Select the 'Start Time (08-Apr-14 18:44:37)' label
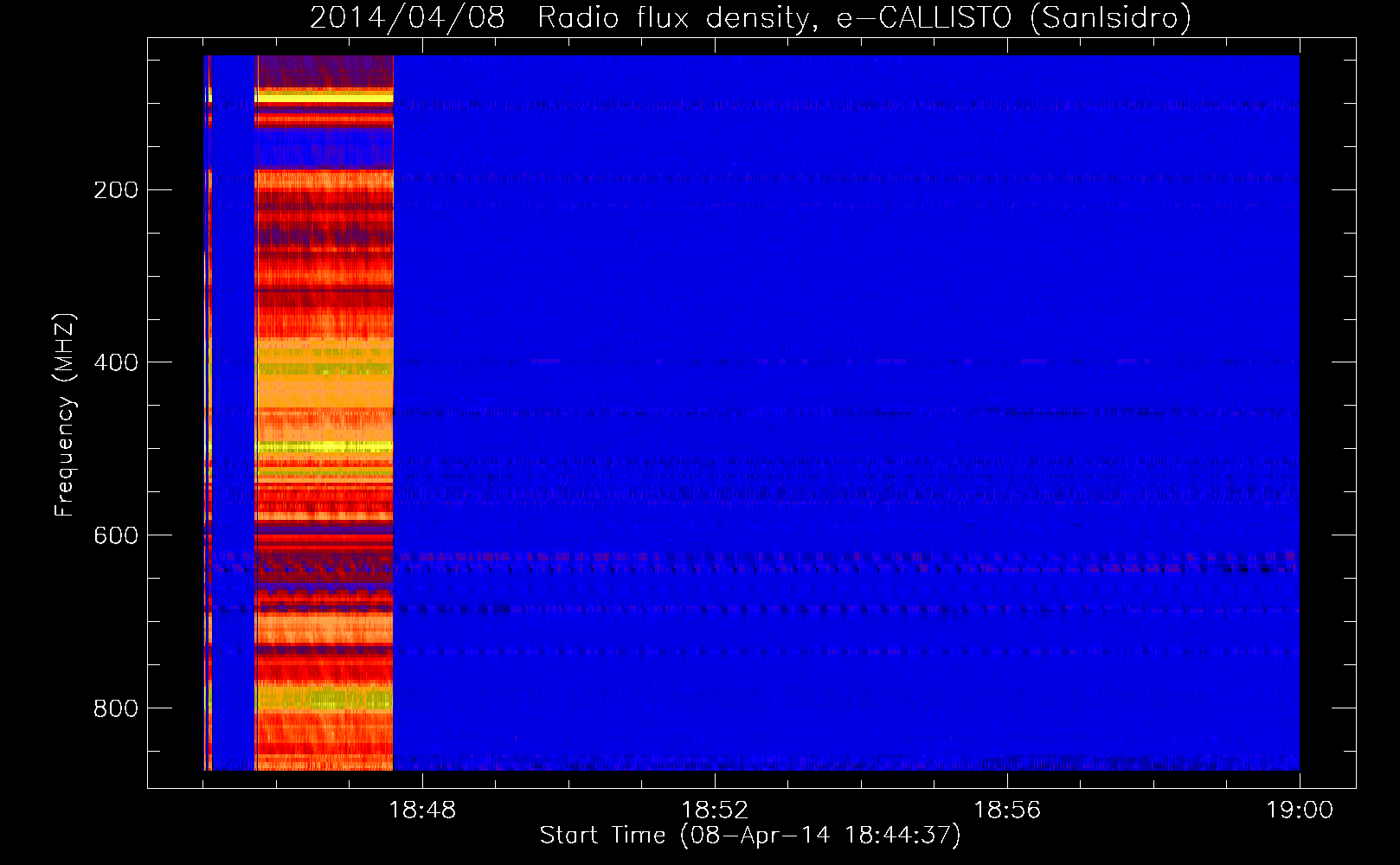 coord(750,836)
